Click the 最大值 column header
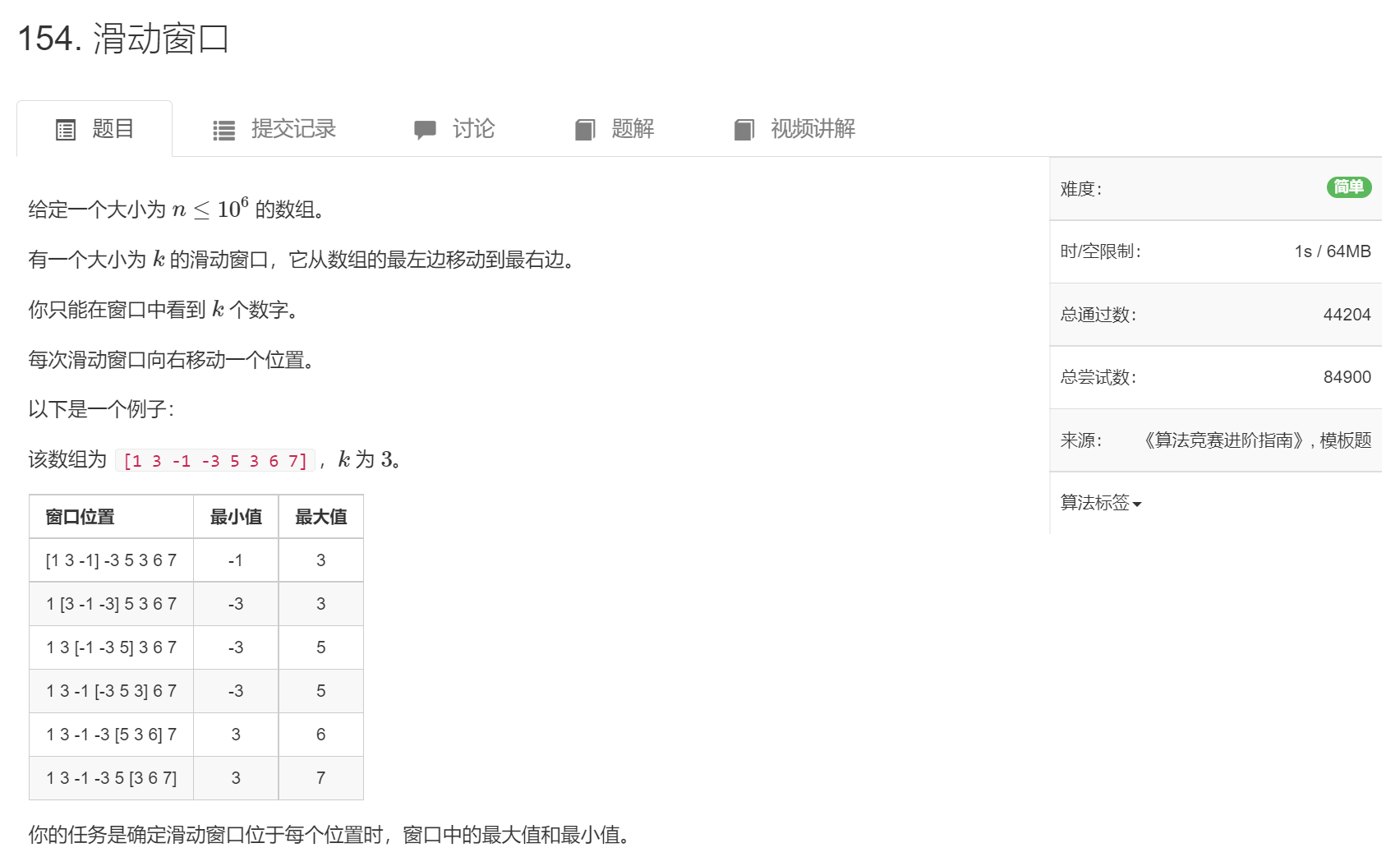Viewport: 1400px width, 857px height. tap(321, 517)
